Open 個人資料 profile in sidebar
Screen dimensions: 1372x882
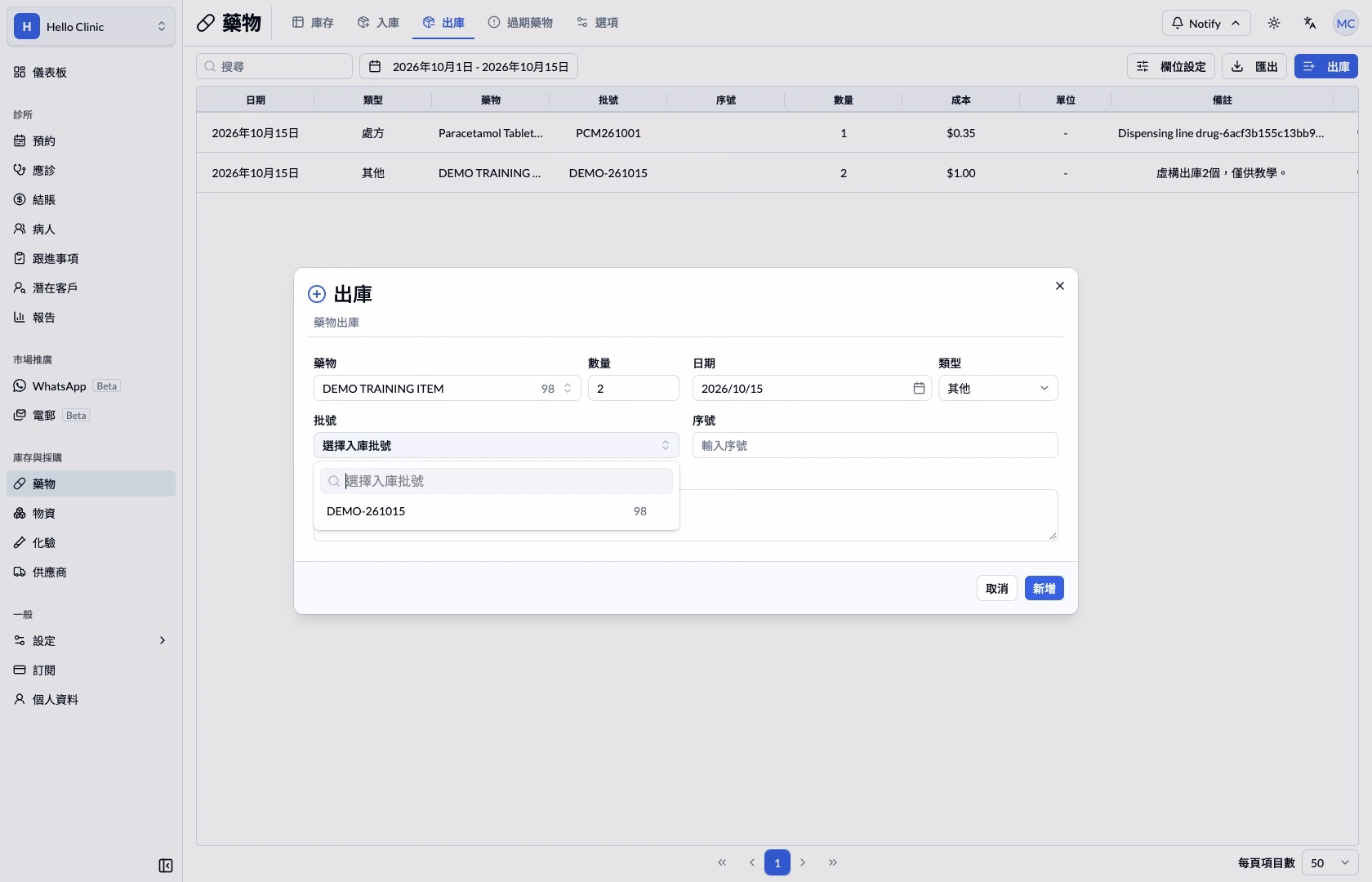pyautogui.click(x=91, y=699)
